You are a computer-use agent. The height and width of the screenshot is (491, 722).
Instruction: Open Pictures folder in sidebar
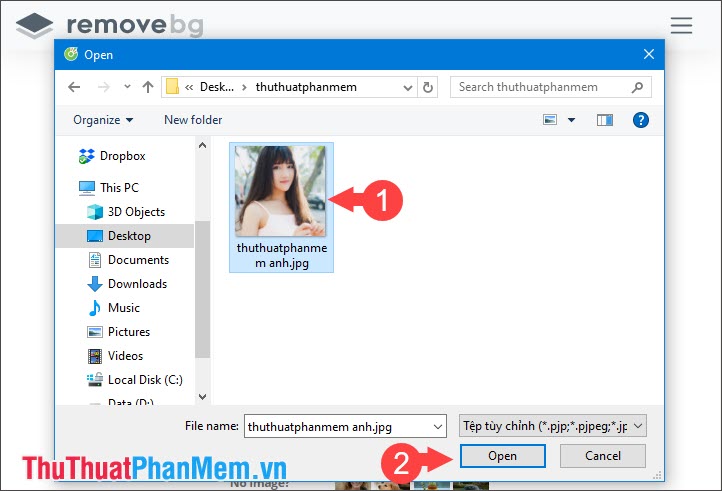(129, 332)
